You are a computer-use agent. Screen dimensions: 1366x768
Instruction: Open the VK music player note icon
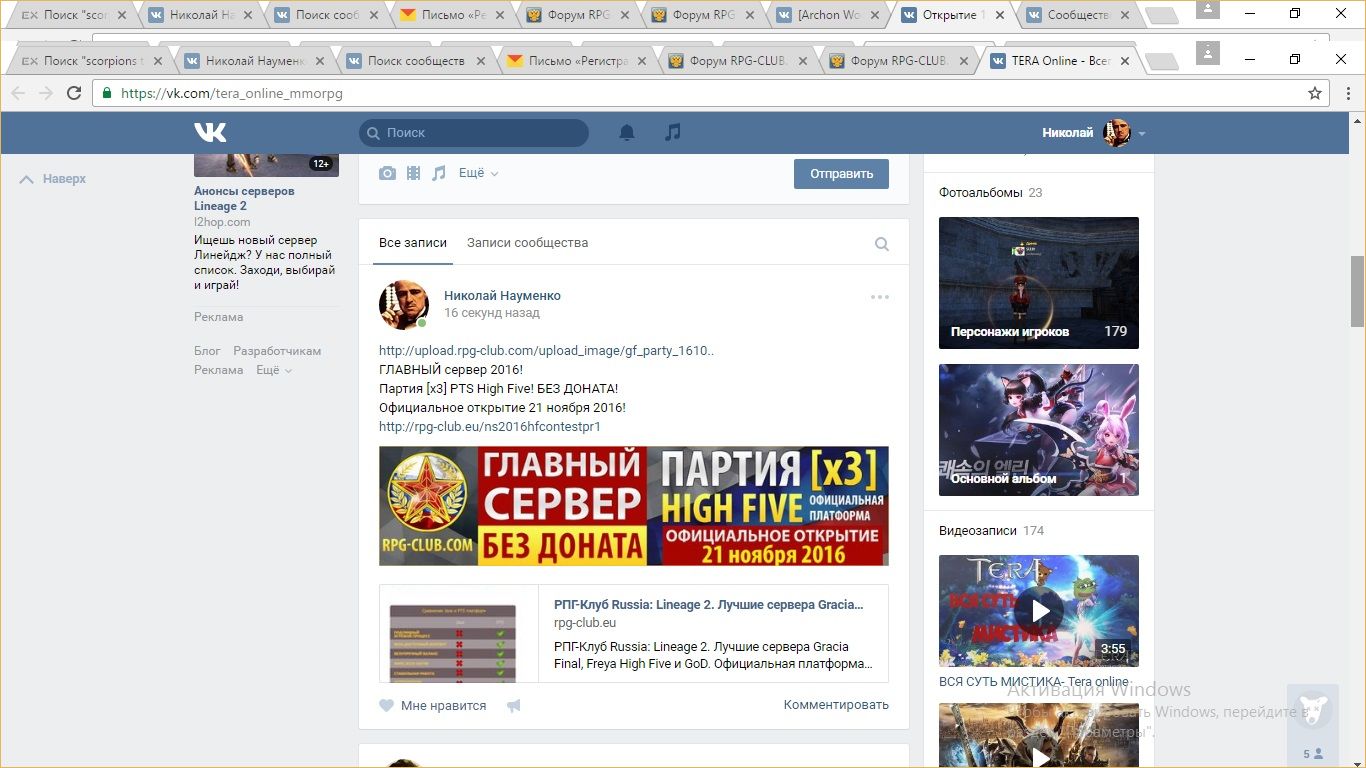click(x=673, y=132)
